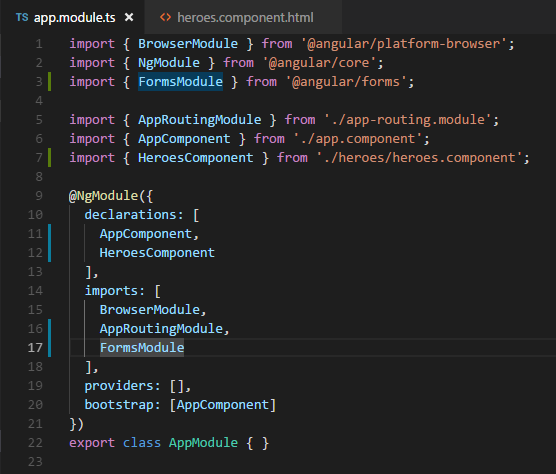Click AppComponent inside bootstrap array
The height and width of the screenshot is (474, 556).
pyautogui.click(x=223, y=405)
